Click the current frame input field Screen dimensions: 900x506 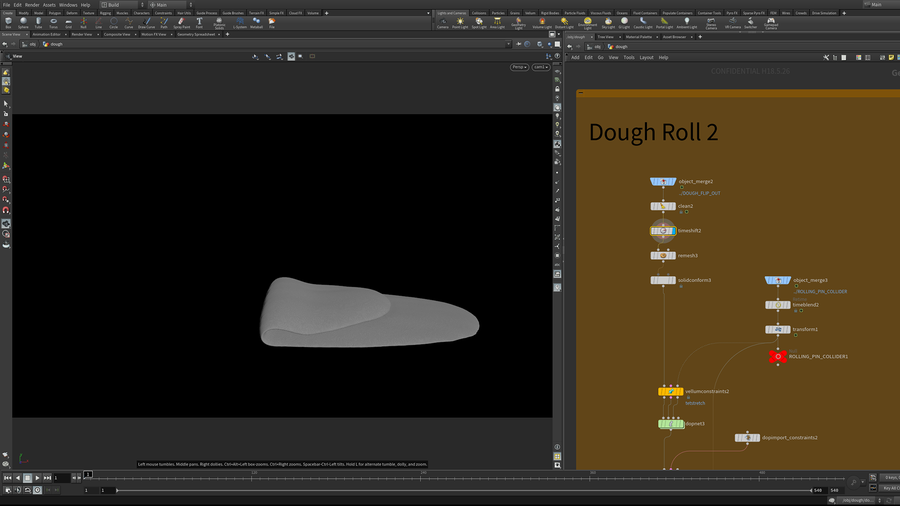pos(62,478)
